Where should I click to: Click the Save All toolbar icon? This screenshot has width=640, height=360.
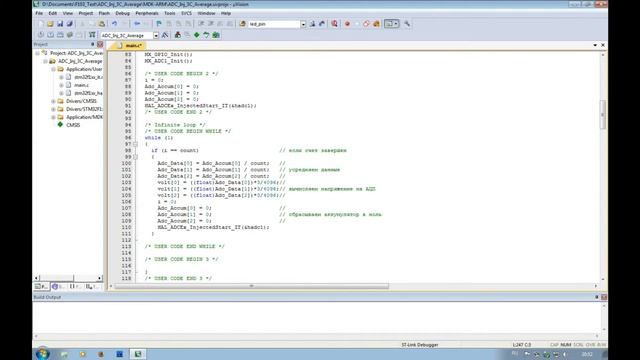click(70, 24)
